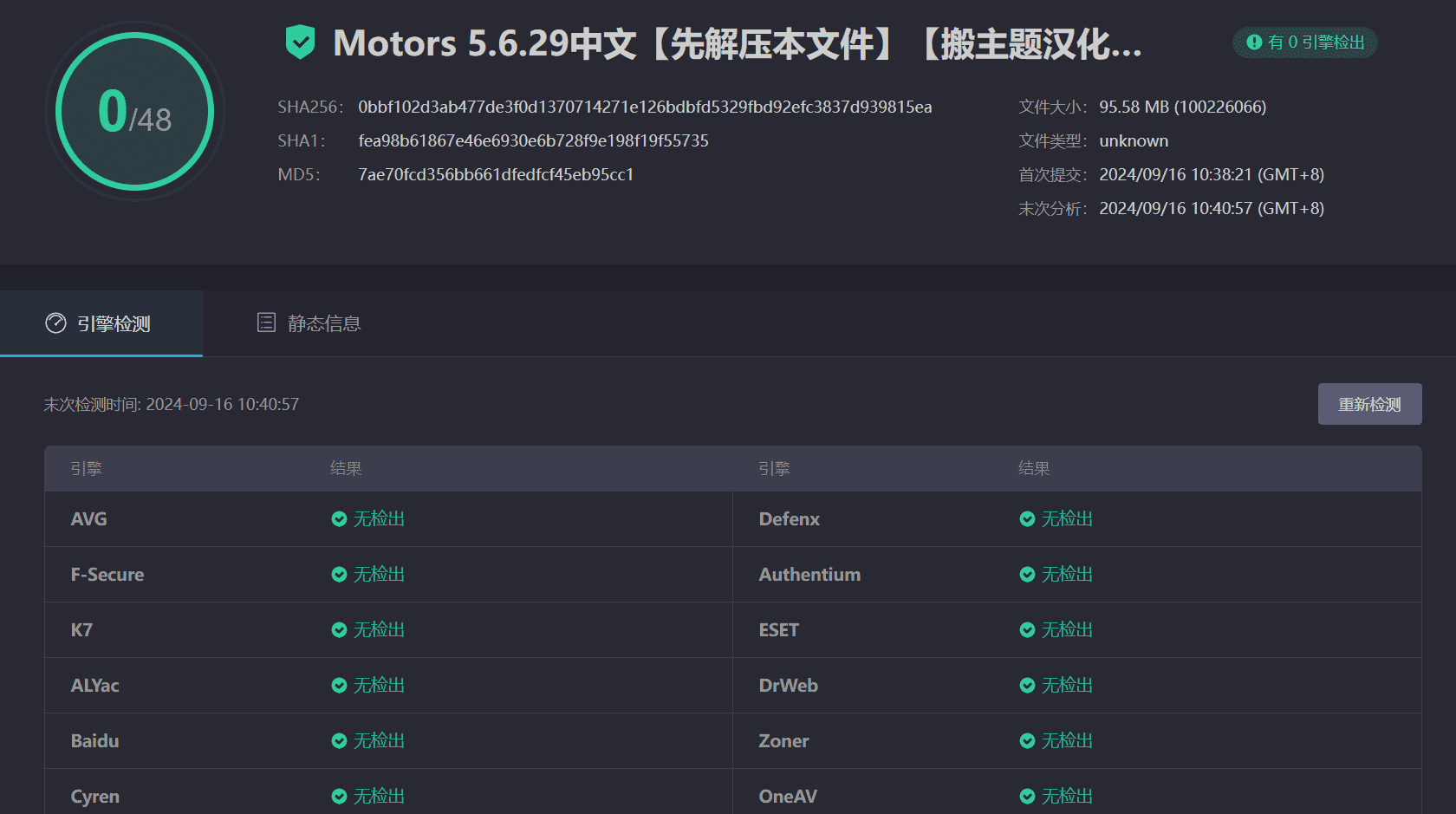Click the green check icon in DrWeb row

[x=1027, y=685]
